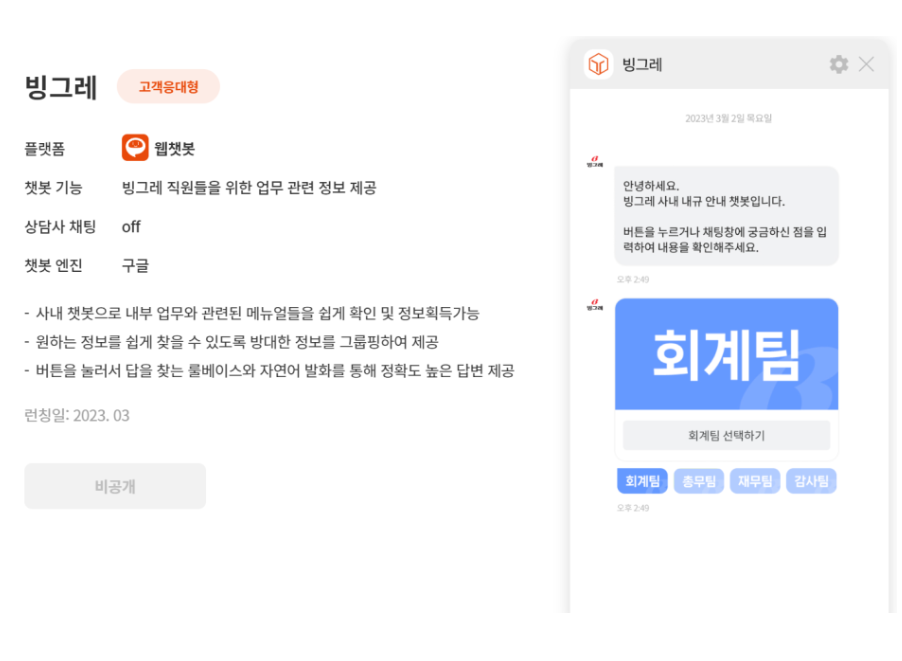Image resolution: width=902 pixels, height=661 pixels.
Task: Click the blue 회계팀 card image
Action: pos(727,354)
